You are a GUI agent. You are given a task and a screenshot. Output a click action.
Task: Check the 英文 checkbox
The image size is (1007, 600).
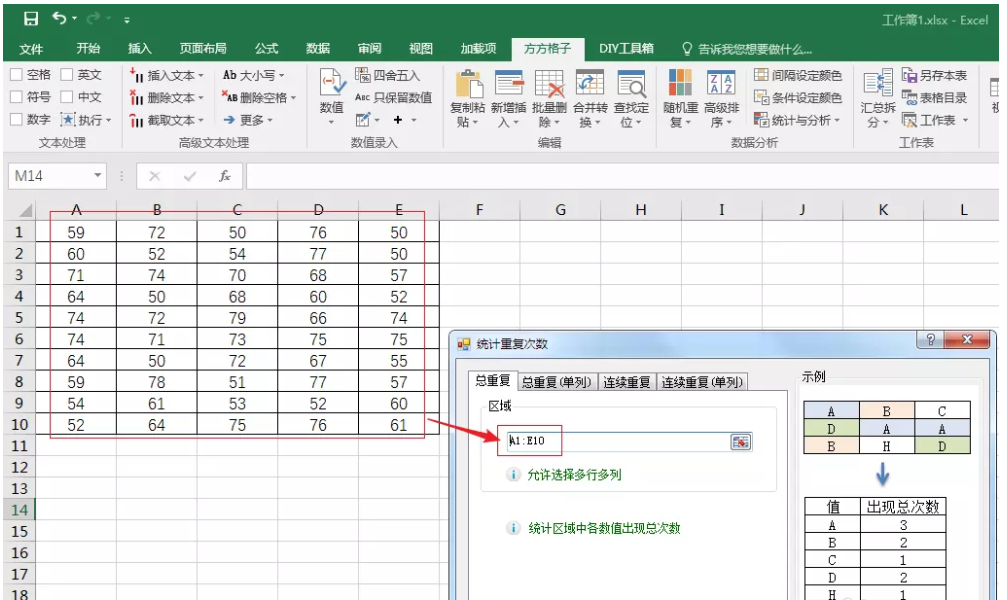coord(67,75)
